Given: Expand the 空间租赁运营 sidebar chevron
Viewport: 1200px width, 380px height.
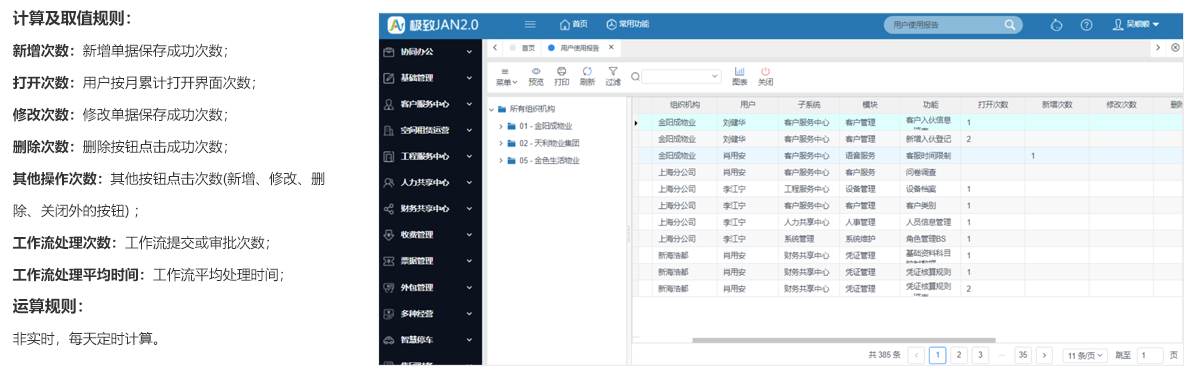Looking at the screenshot, I should [x=469, y=130].
